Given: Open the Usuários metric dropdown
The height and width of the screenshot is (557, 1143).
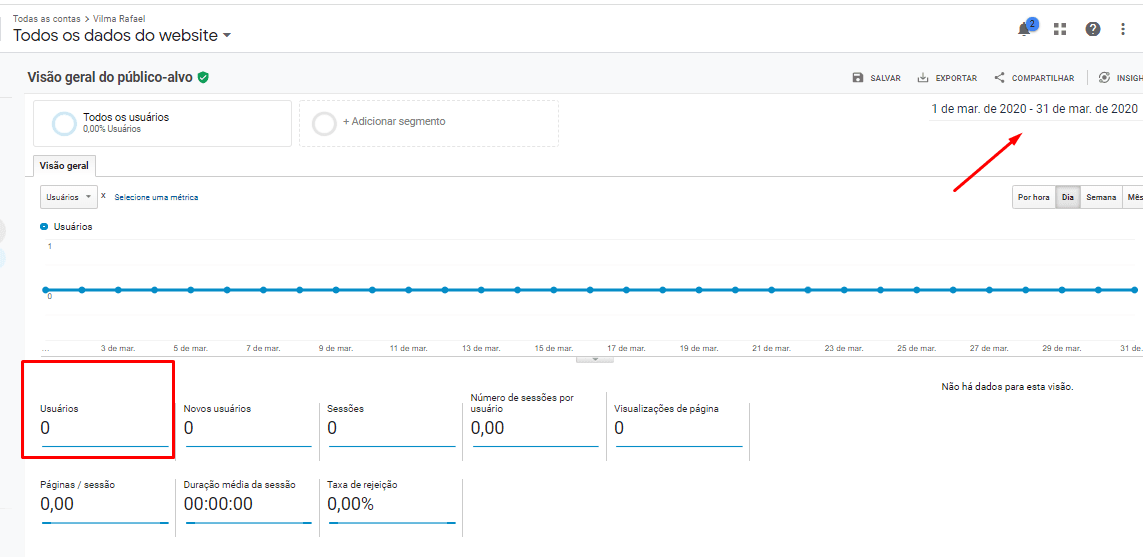Looking at the screenshot, I should coord(68,197).
